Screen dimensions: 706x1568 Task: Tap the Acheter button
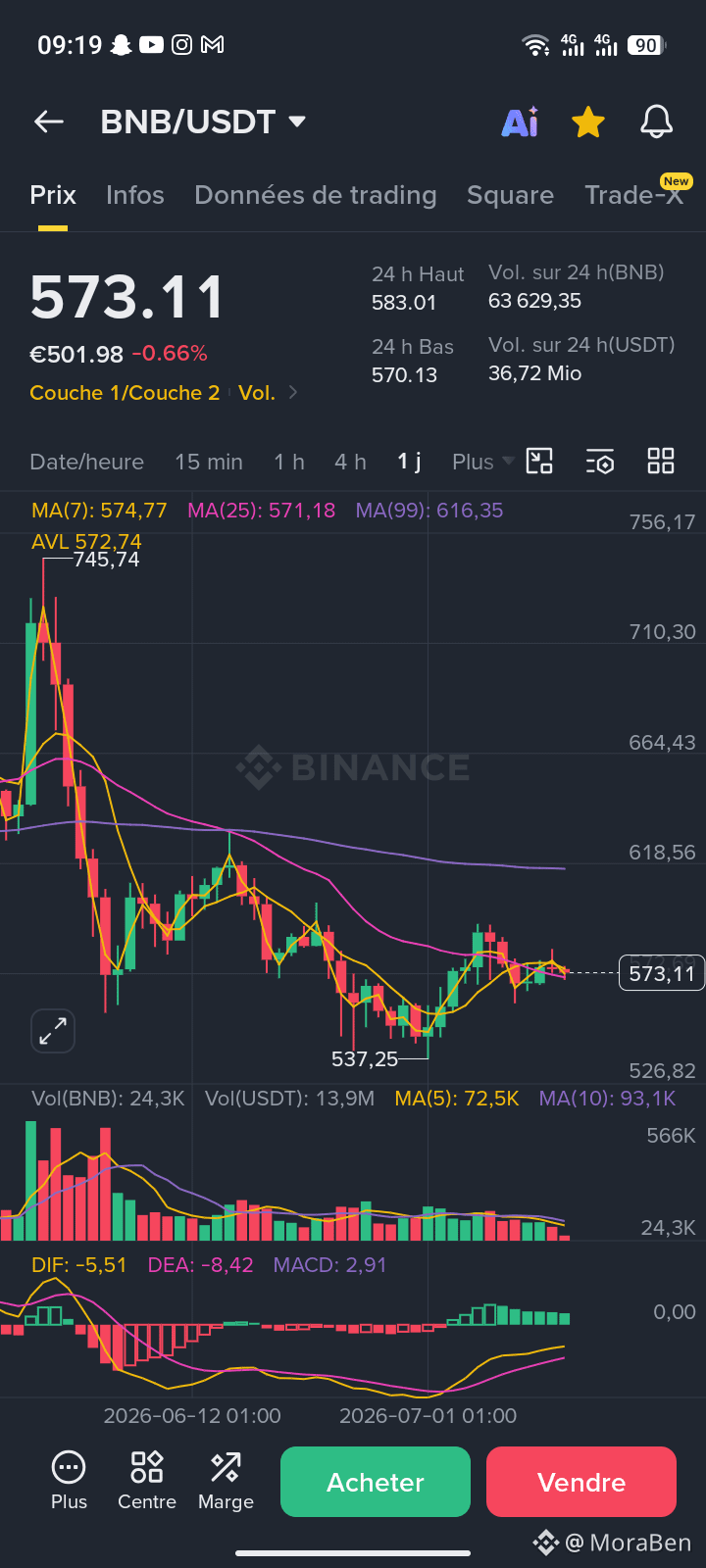(376, 1482)
